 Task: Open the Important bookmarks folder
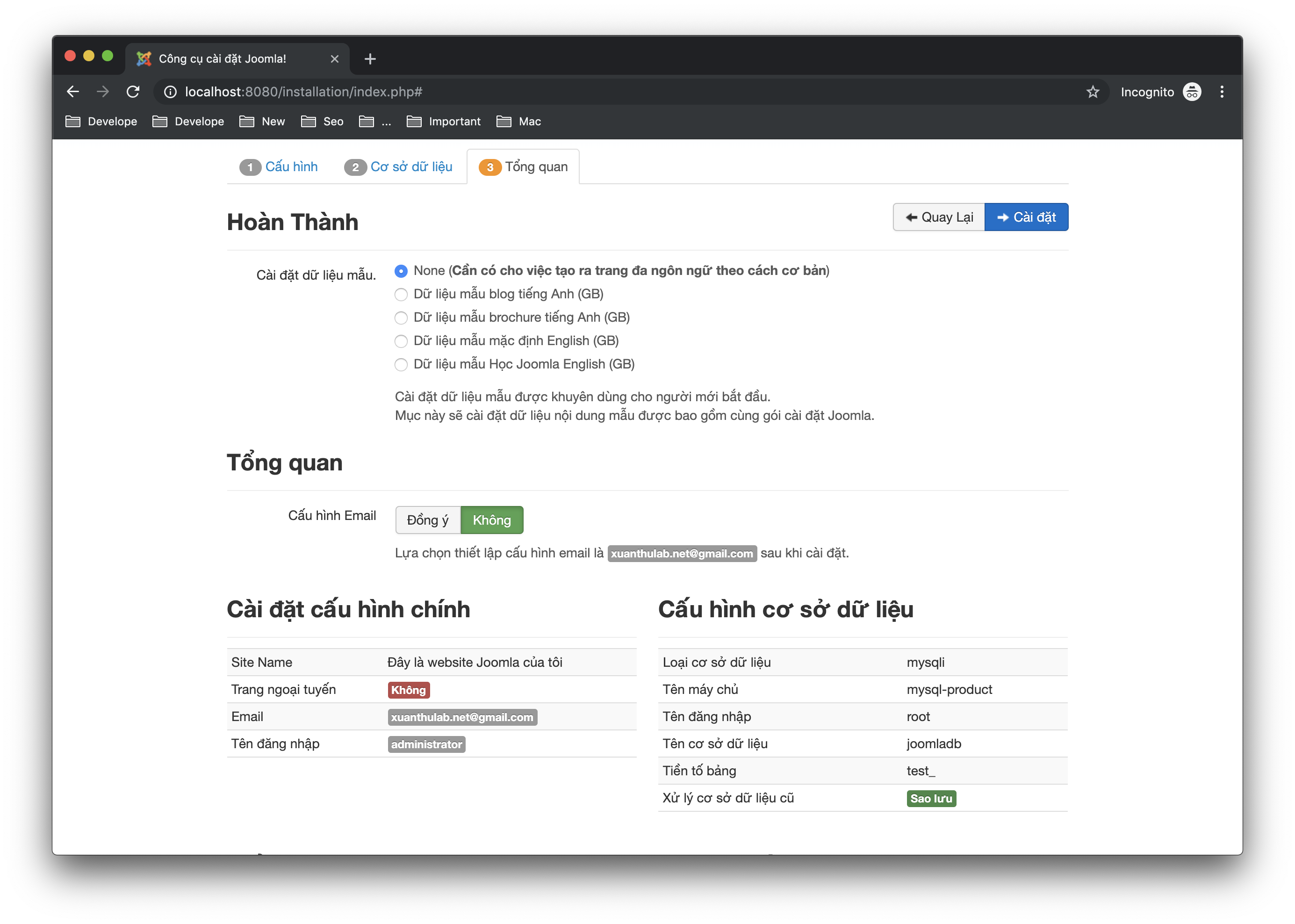(444, 121)
